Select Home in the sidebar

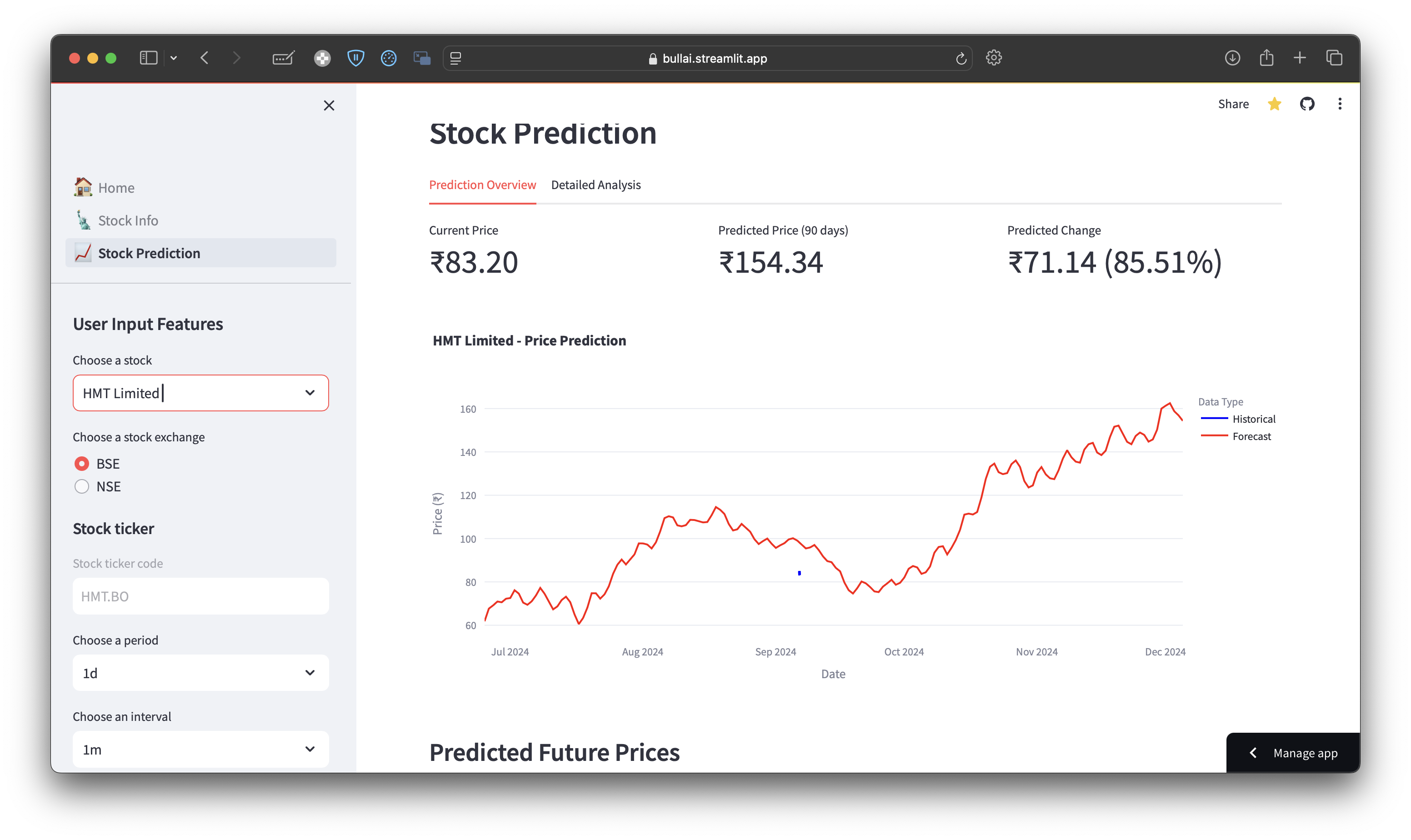pos(115,187)
